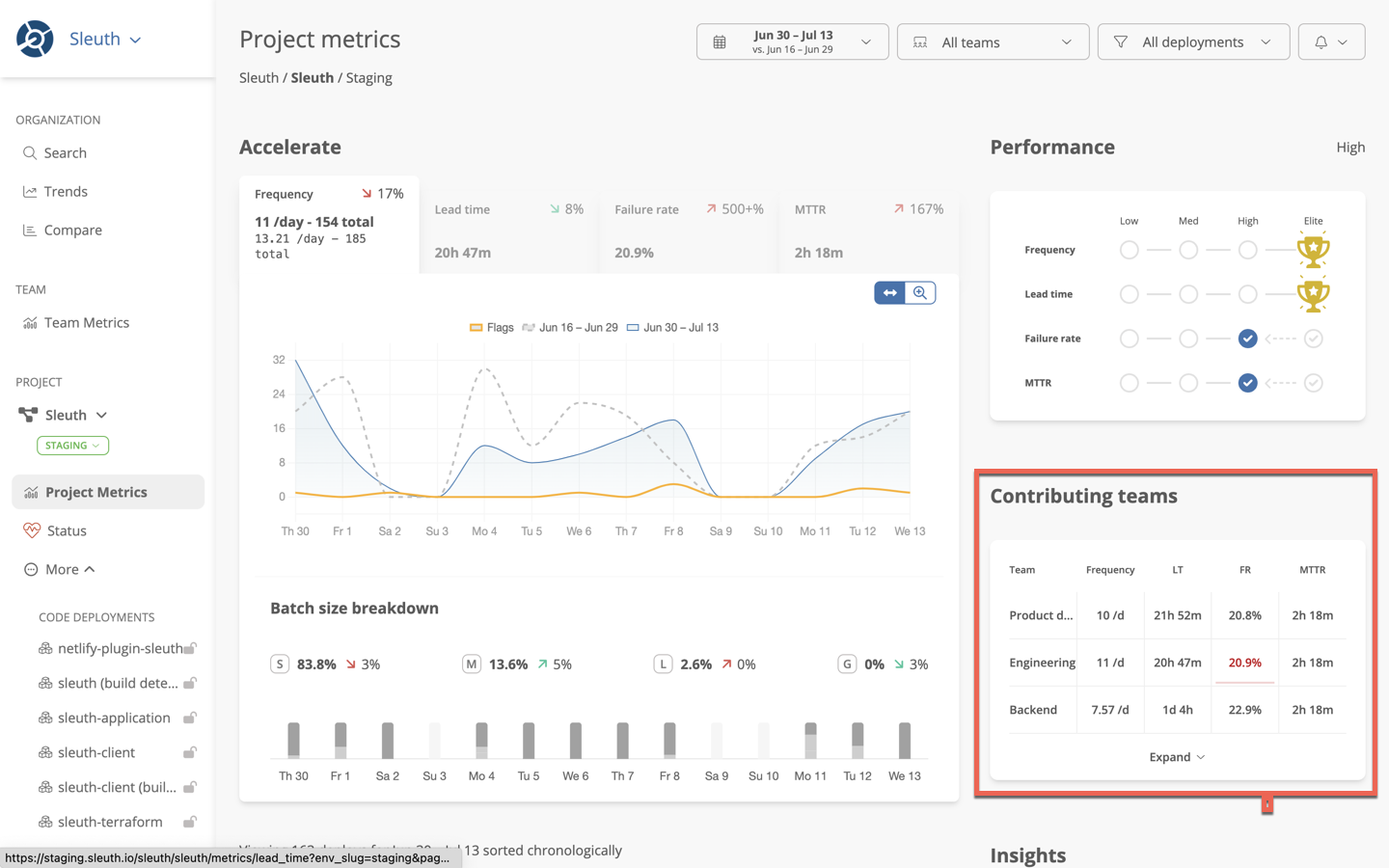Viewport: 1389px width, 868px height.
Task: Click the M batch size badge
Action: click(x=471, y=664)
